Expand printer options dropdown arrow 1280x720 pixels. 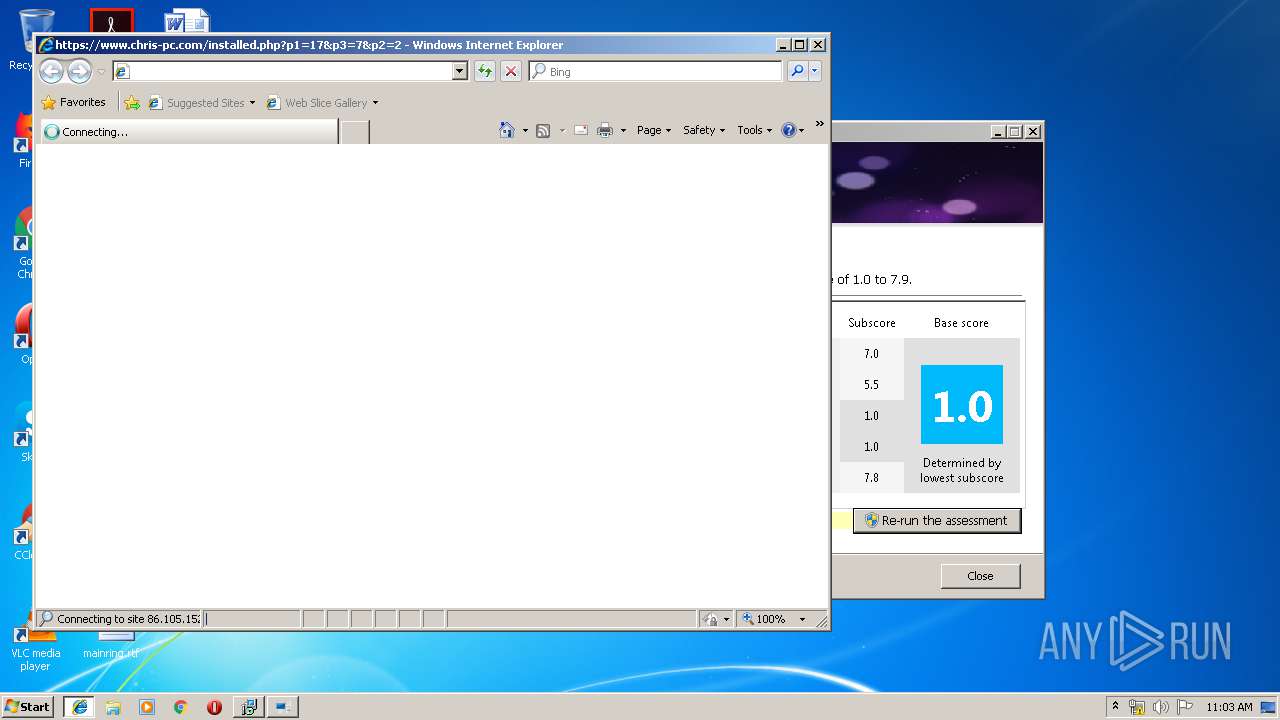pyautogui.click(x=623, y=130)
